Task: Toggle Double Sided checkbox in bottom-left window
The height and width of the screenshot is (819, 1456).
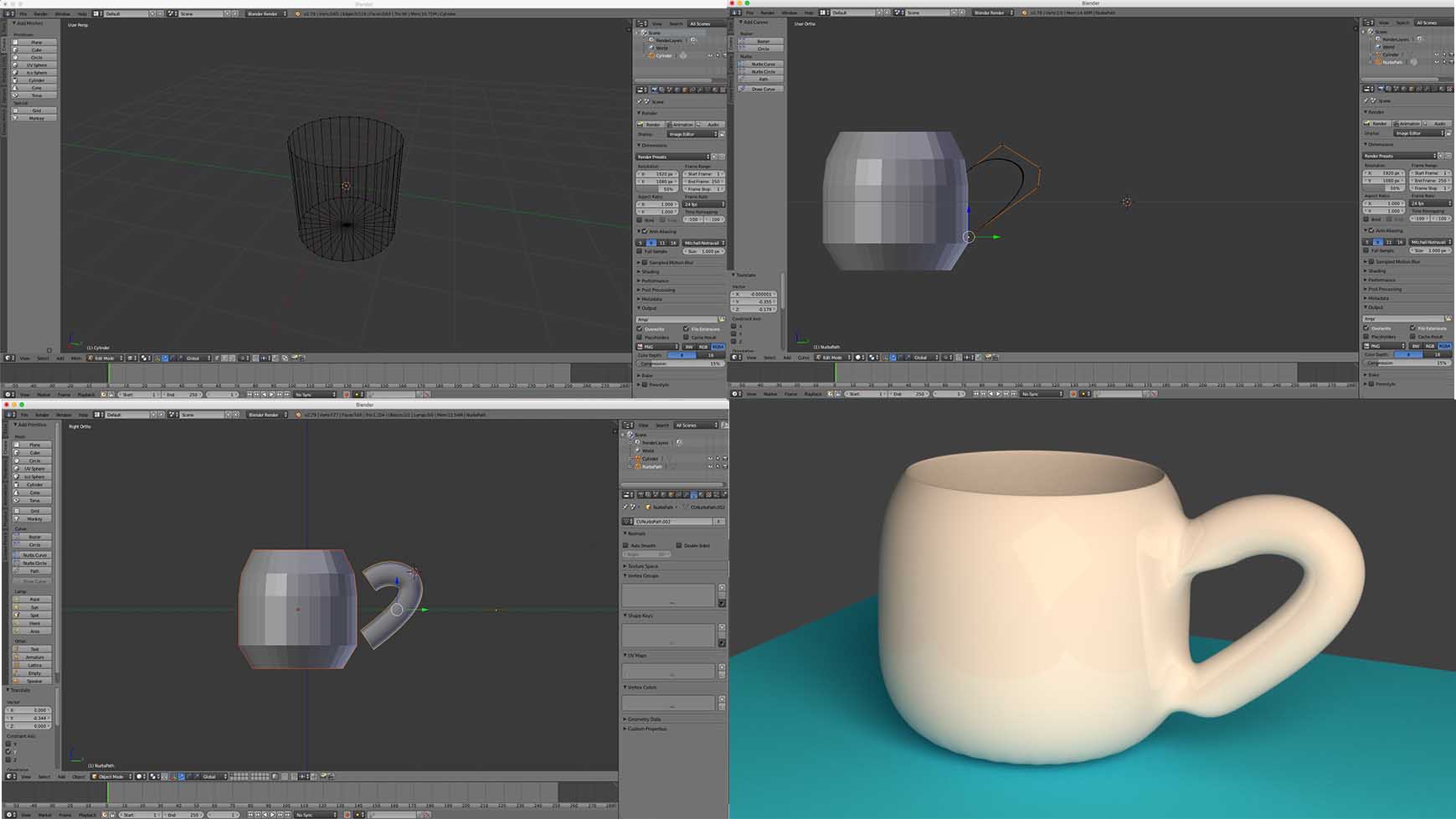Action: pos(679,546)
